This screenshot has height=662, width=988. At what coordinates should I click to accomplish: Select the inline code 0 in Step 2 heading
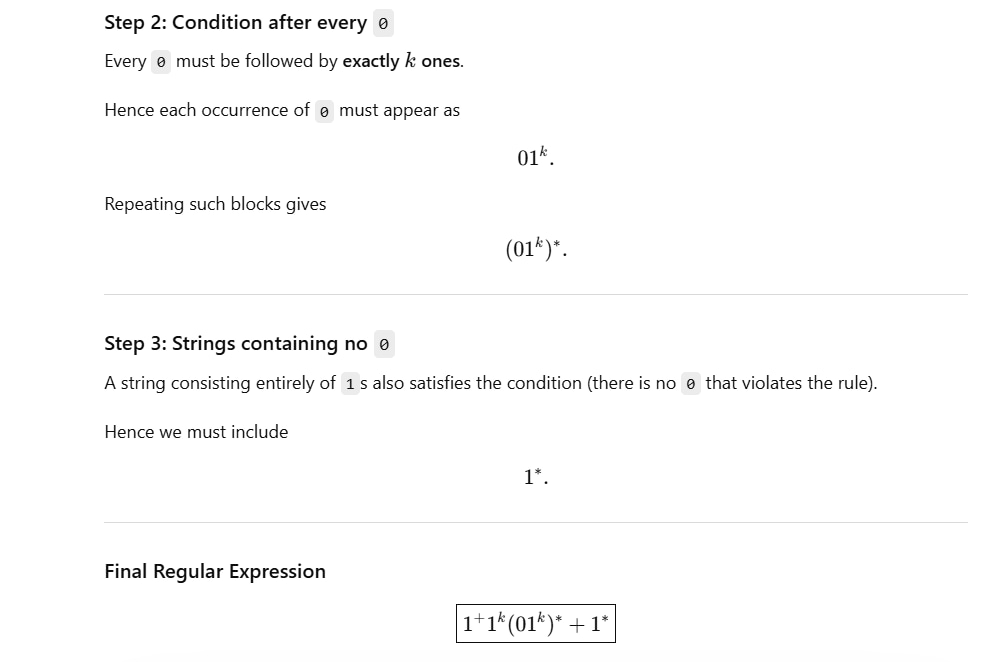[x=383, y=24]
